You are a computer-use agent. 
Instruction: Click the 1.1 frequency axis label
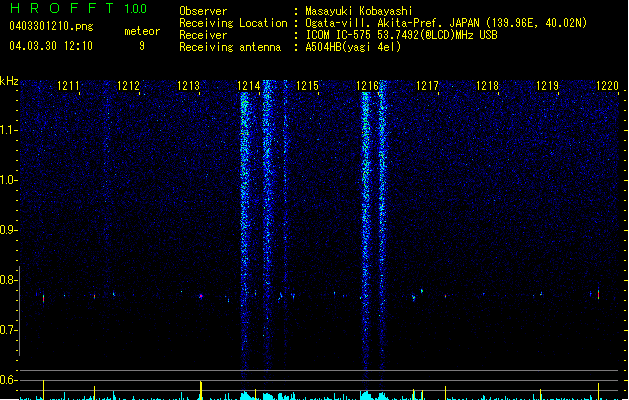pos(8,130)
